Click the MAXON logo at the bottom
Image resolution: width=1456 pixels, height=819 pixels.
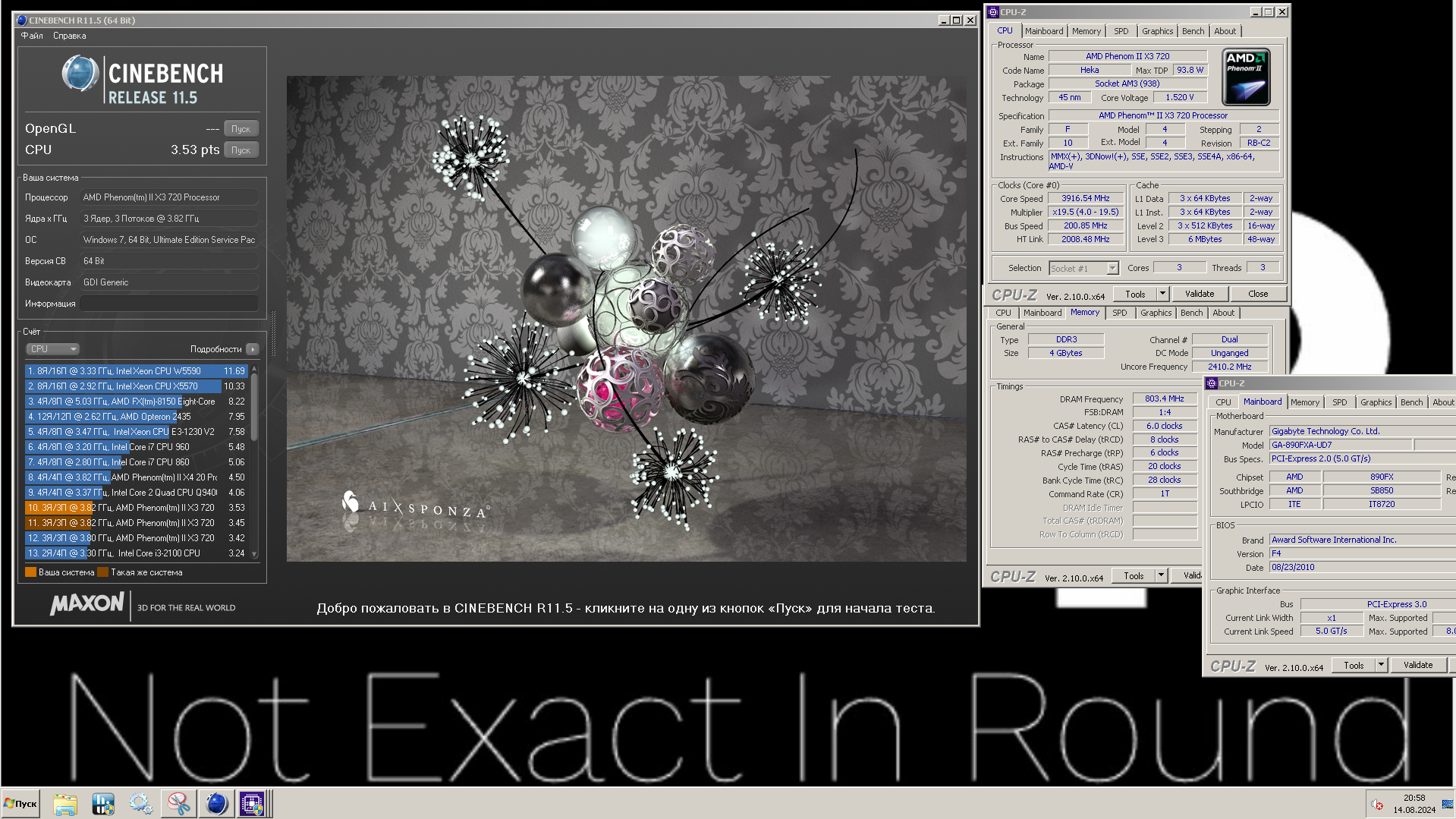pos(86,604)
